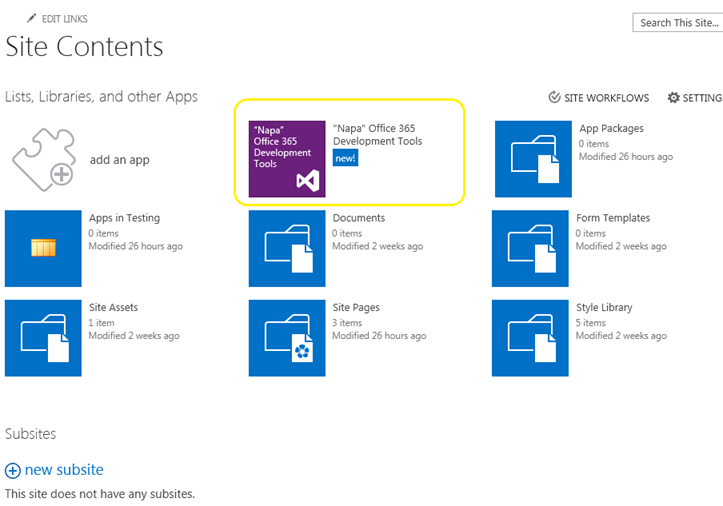Click the add an app puzzle icon
The height and width of the screenshot is (506, 723).
coord(44,160)
